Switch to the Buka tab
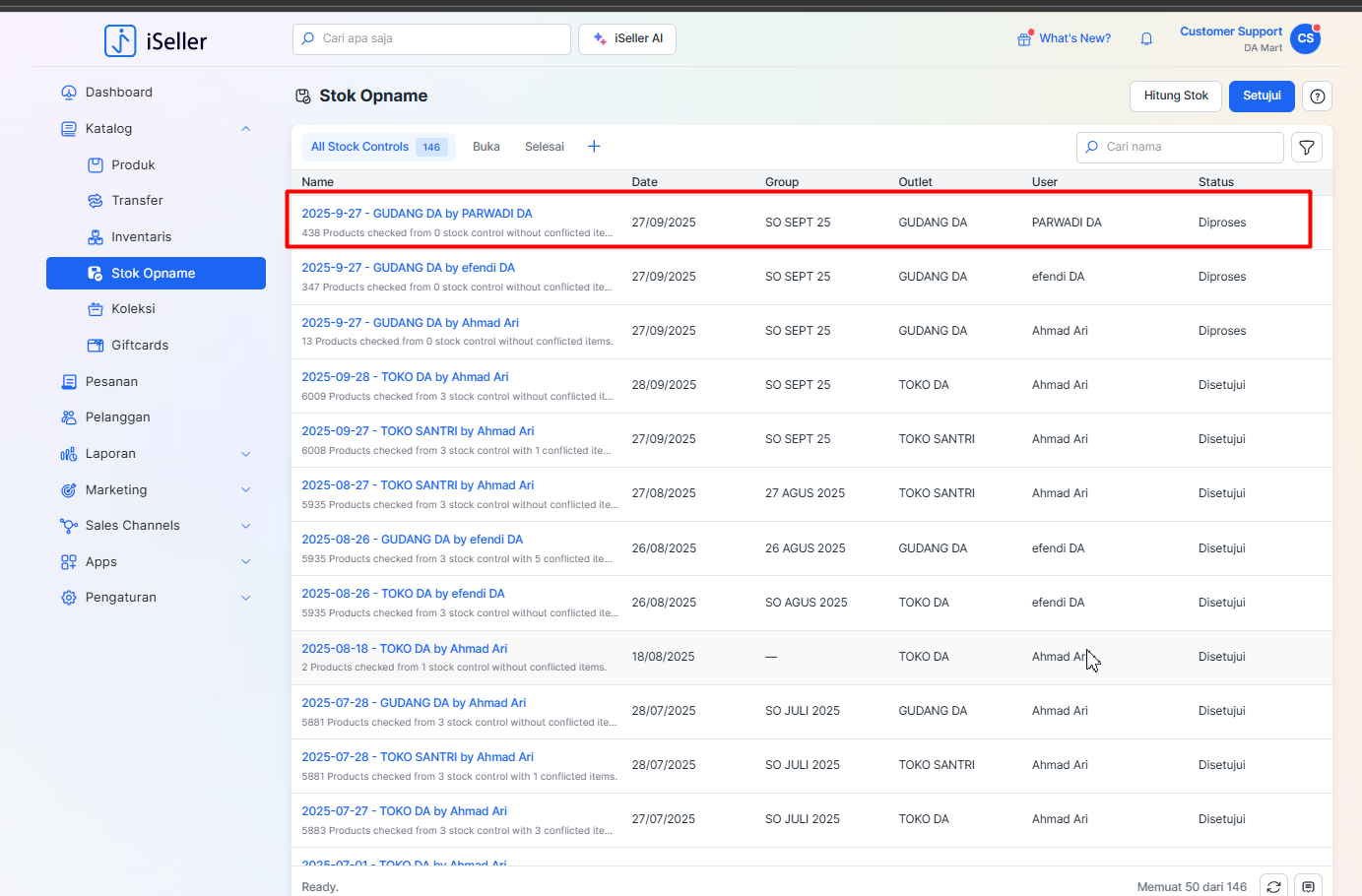The image size is (1362, 896). click(486, 147)
